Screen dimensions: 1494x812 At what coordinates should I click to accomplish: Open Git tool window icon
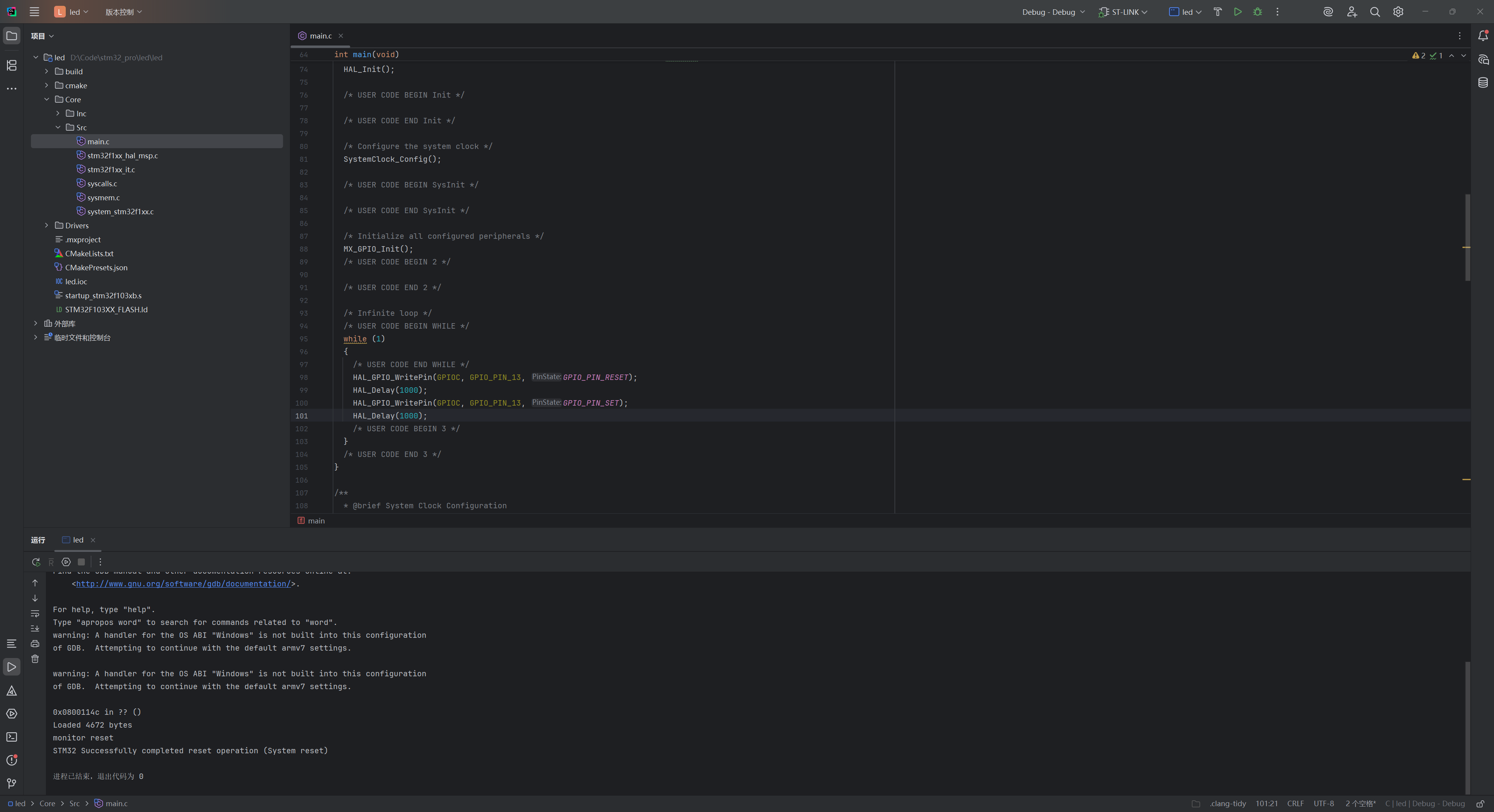tap(12, 783)
